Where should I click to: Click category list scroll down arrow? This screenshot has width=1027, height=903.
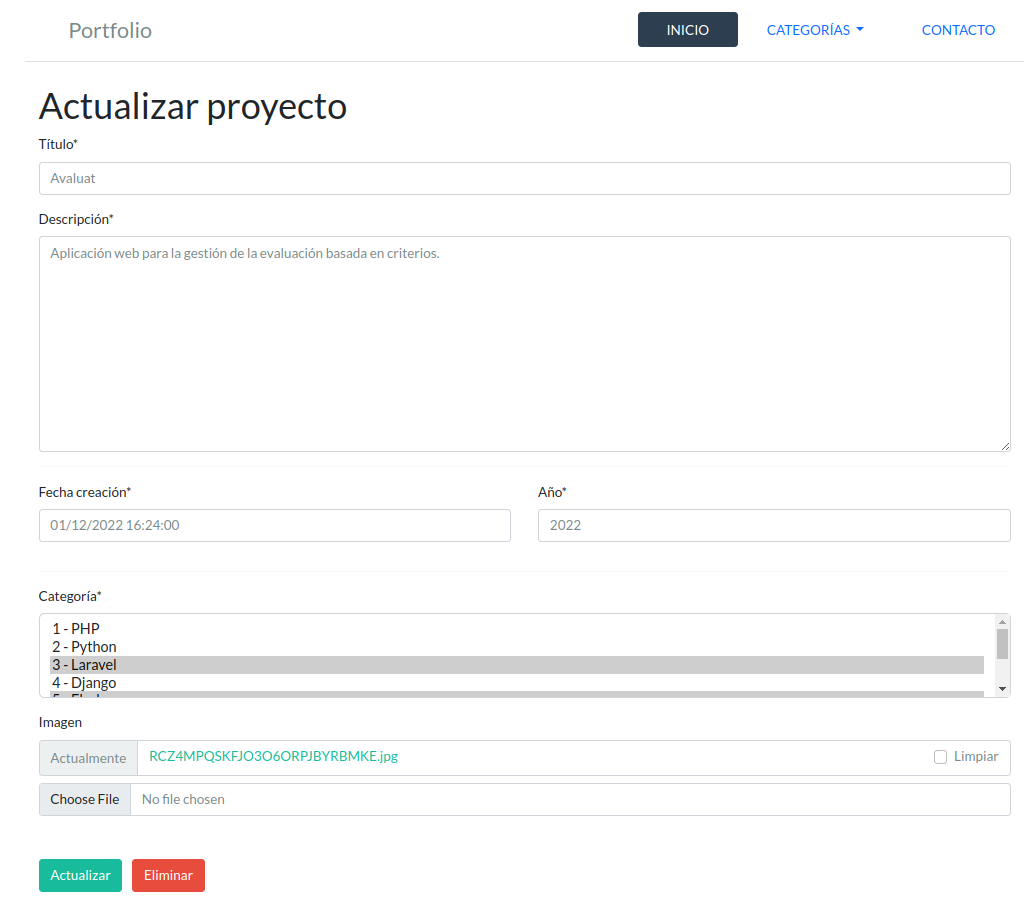pyautogui.click(x=1002, y=689)
